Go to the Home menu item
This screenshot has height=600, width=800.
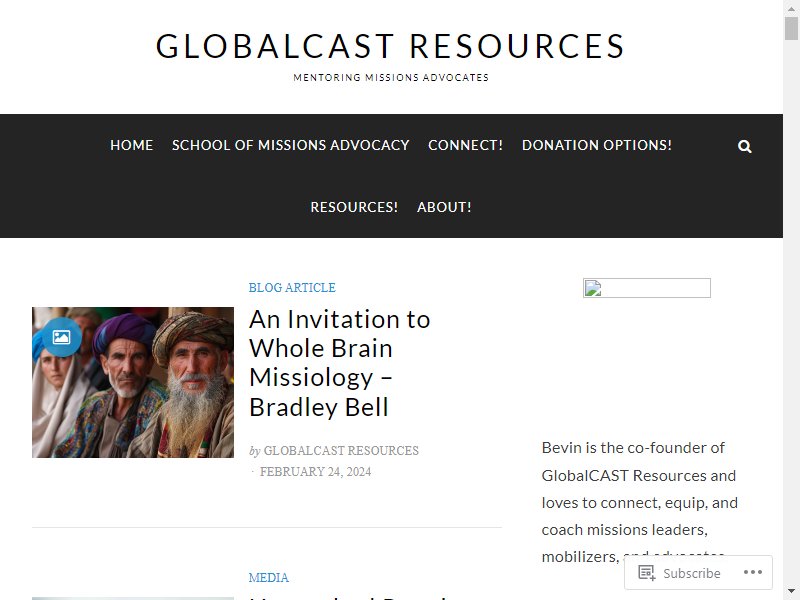[132, 145]
